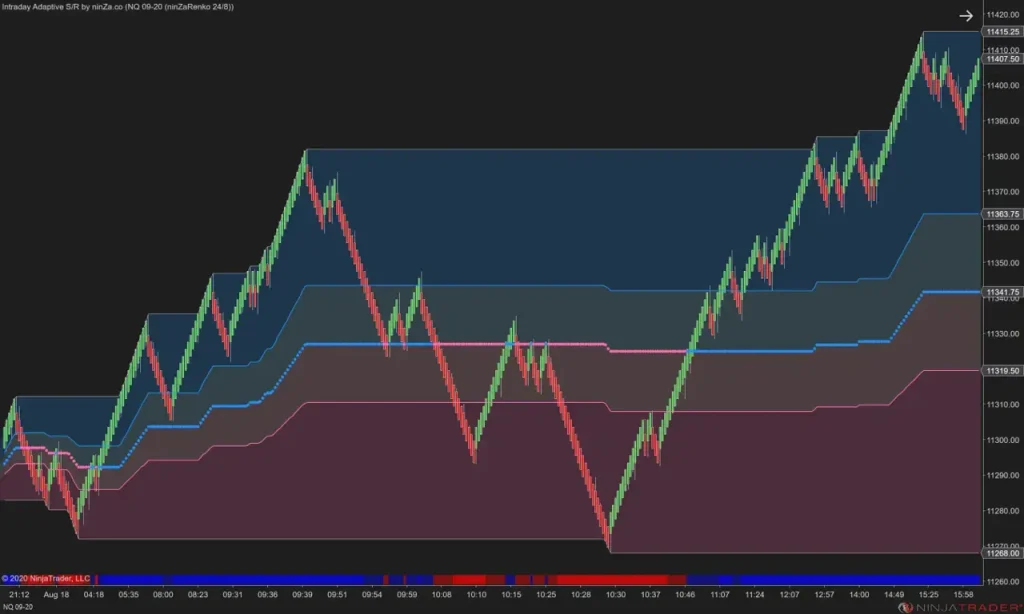Click the 10:30 time axis label
Image resolution: width=1024 pixels, height=614 pixels.
click(x=616, y=594)
